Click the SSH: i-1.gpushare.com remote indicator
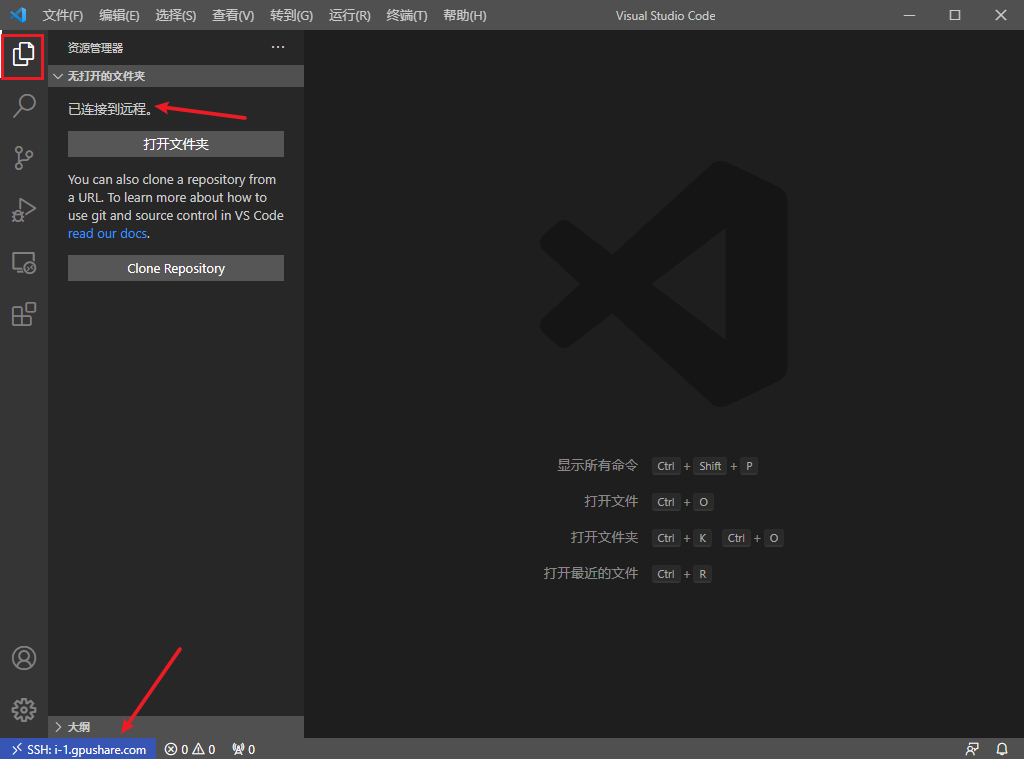The height and width of the screenshot is (759, 1024). (x=78, y=749)
